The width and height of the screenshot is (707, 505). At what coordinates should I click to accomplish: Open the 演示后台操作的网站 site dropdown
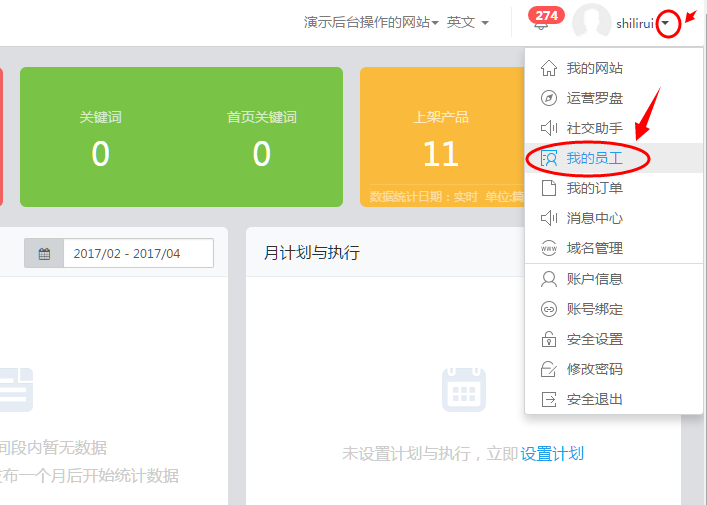tap(371, 22)
